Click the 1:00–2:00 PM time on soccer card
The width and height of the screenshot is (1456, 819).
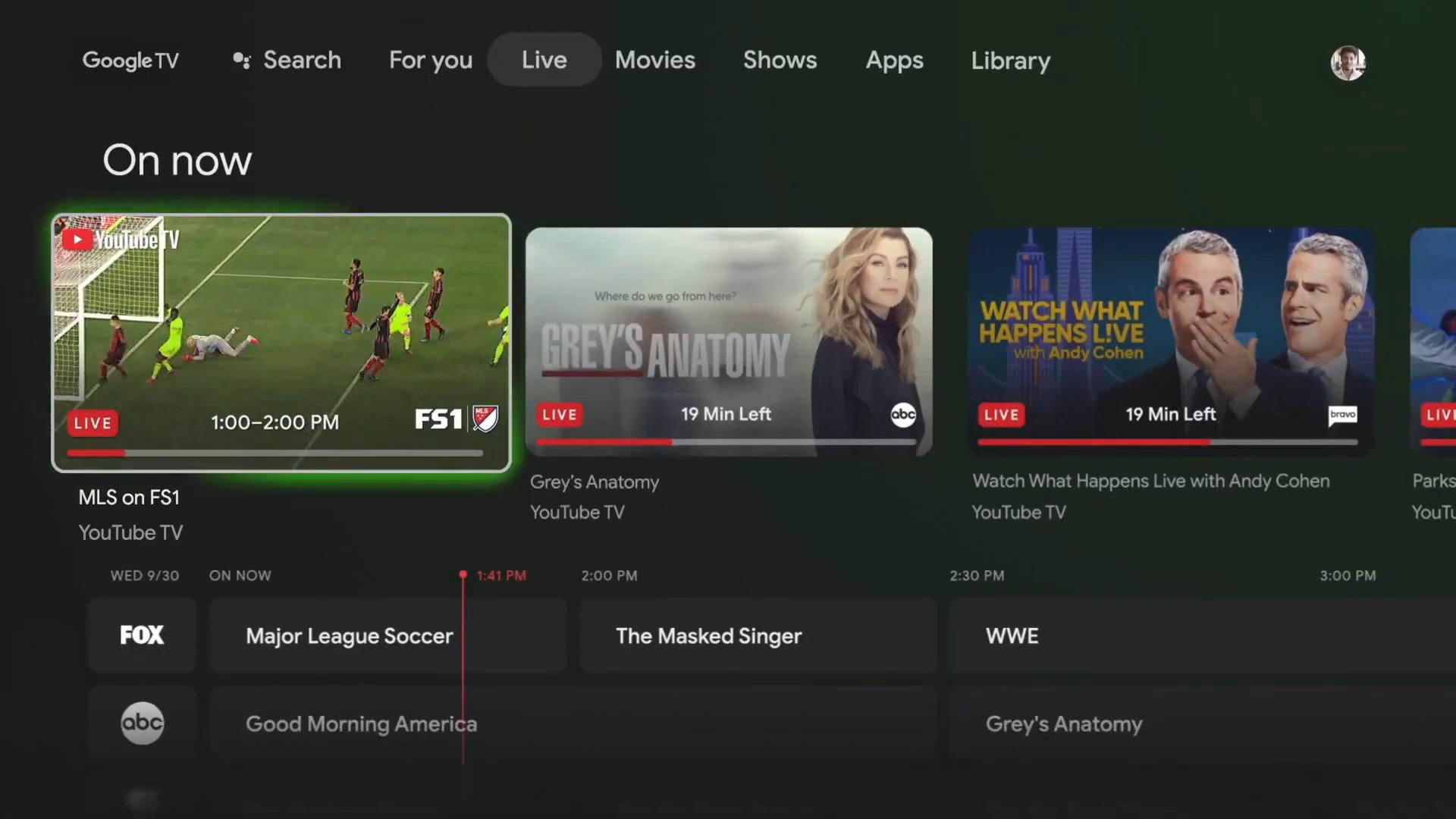275,422
